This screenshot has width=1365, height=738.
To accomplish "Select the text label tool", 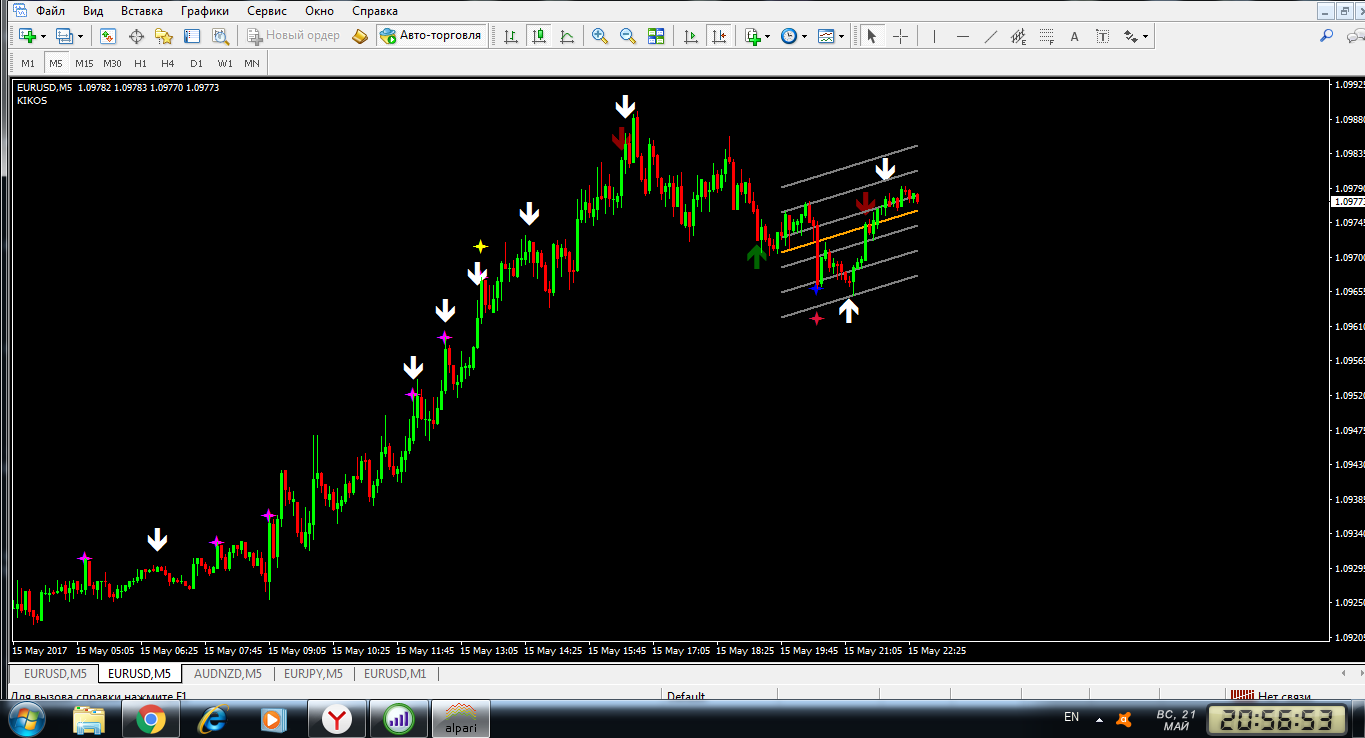I will (1075, 36).
